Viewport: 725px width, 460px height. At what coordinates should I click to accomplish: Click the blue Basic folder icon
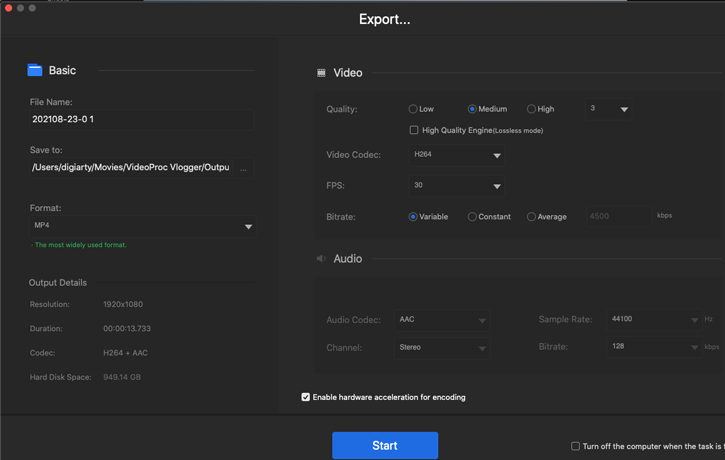click(35, 70)
